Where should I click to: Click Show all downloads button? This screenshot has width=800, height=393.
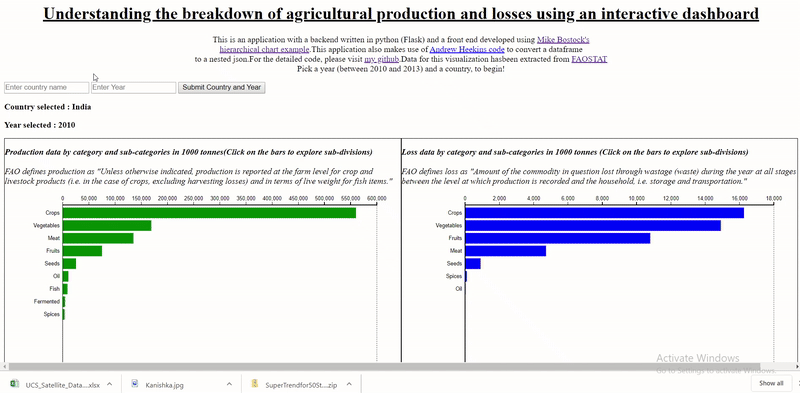click(x=771, y=383)
